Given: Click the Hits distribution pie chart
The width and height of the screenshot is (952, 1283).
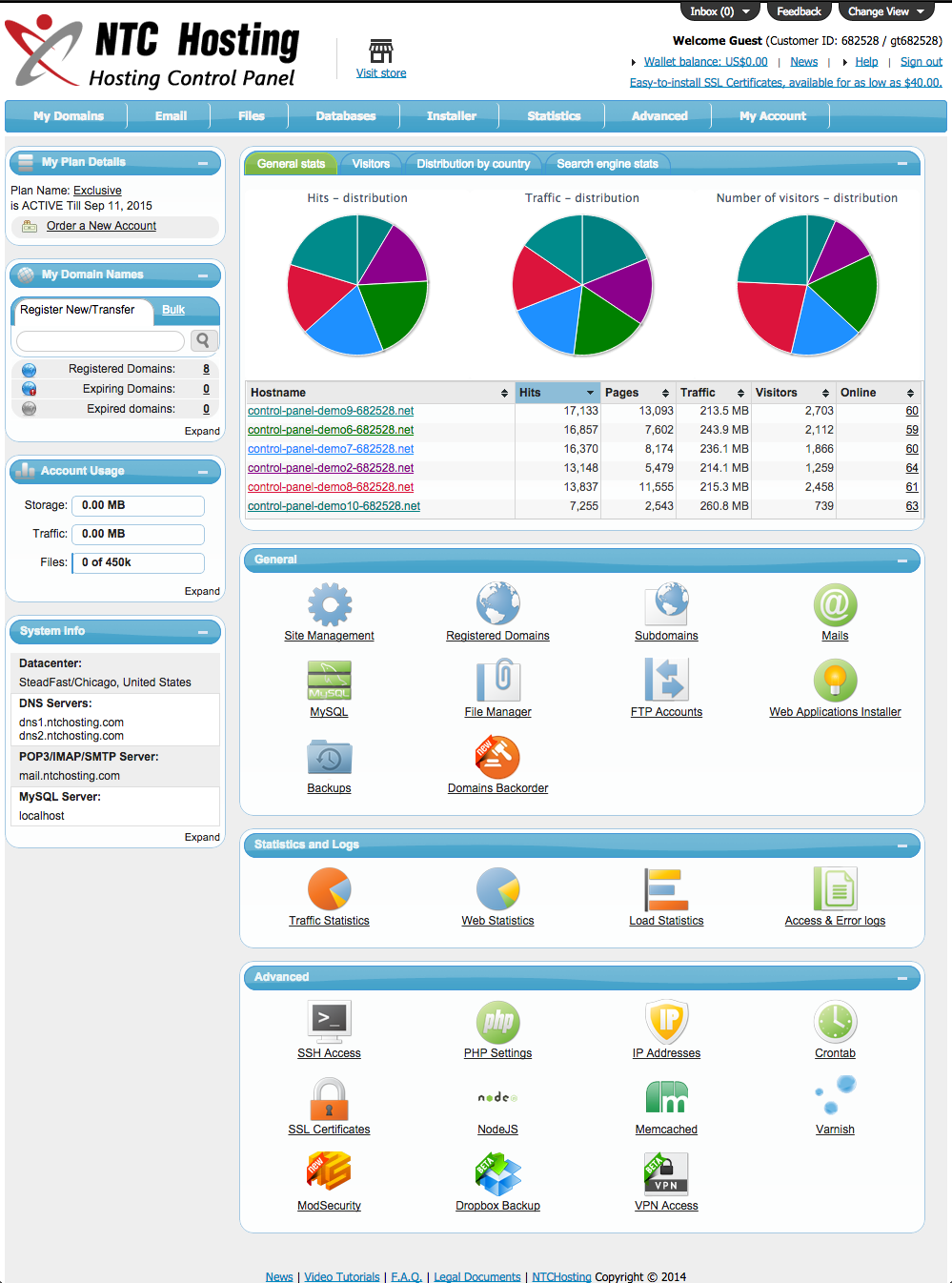Looking at the screenshot, I should [x=357, y=285].
